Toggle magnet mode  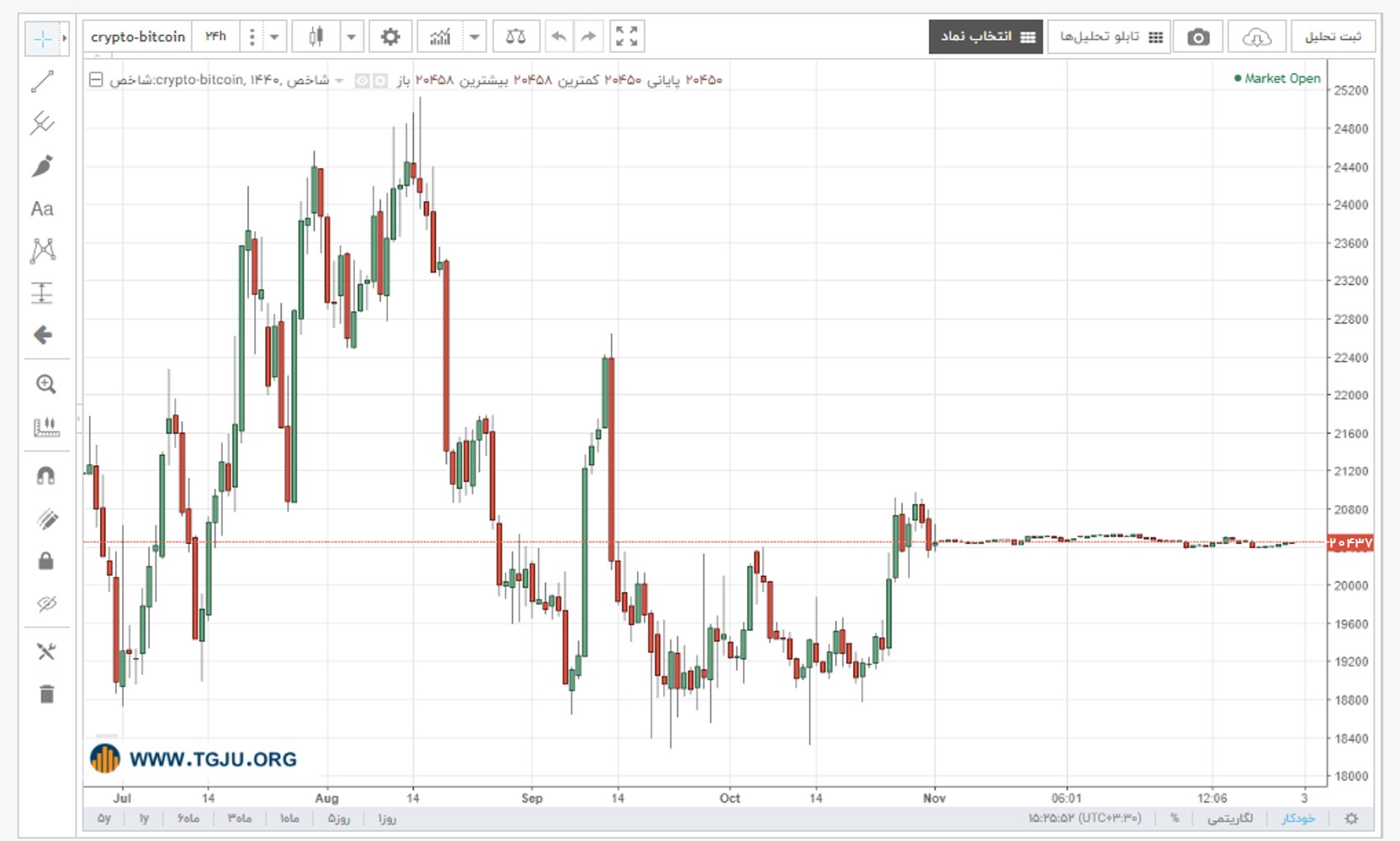point(46,476)
